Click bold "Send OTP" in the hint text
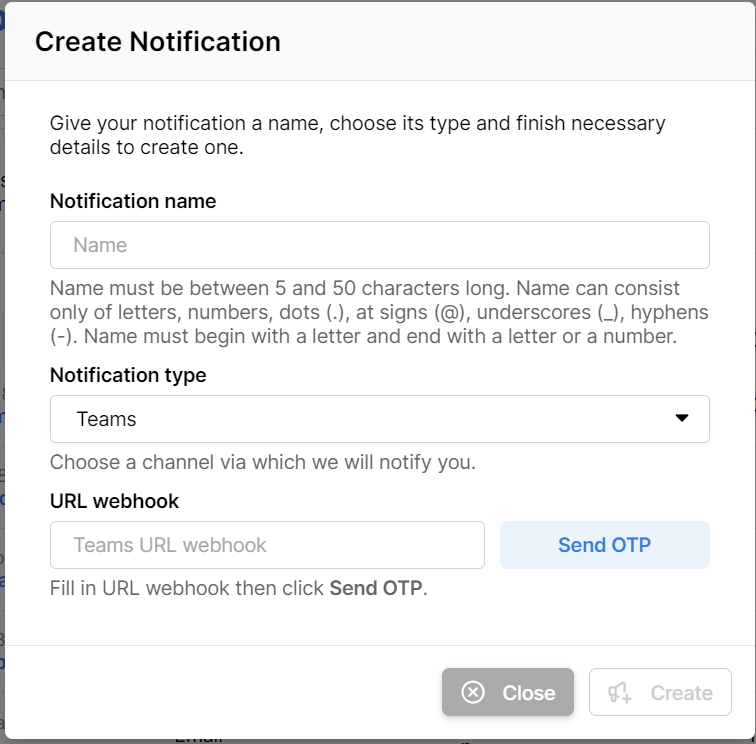Image resolution: width=756 pixels, height=744 pixels. pos(375,588)
